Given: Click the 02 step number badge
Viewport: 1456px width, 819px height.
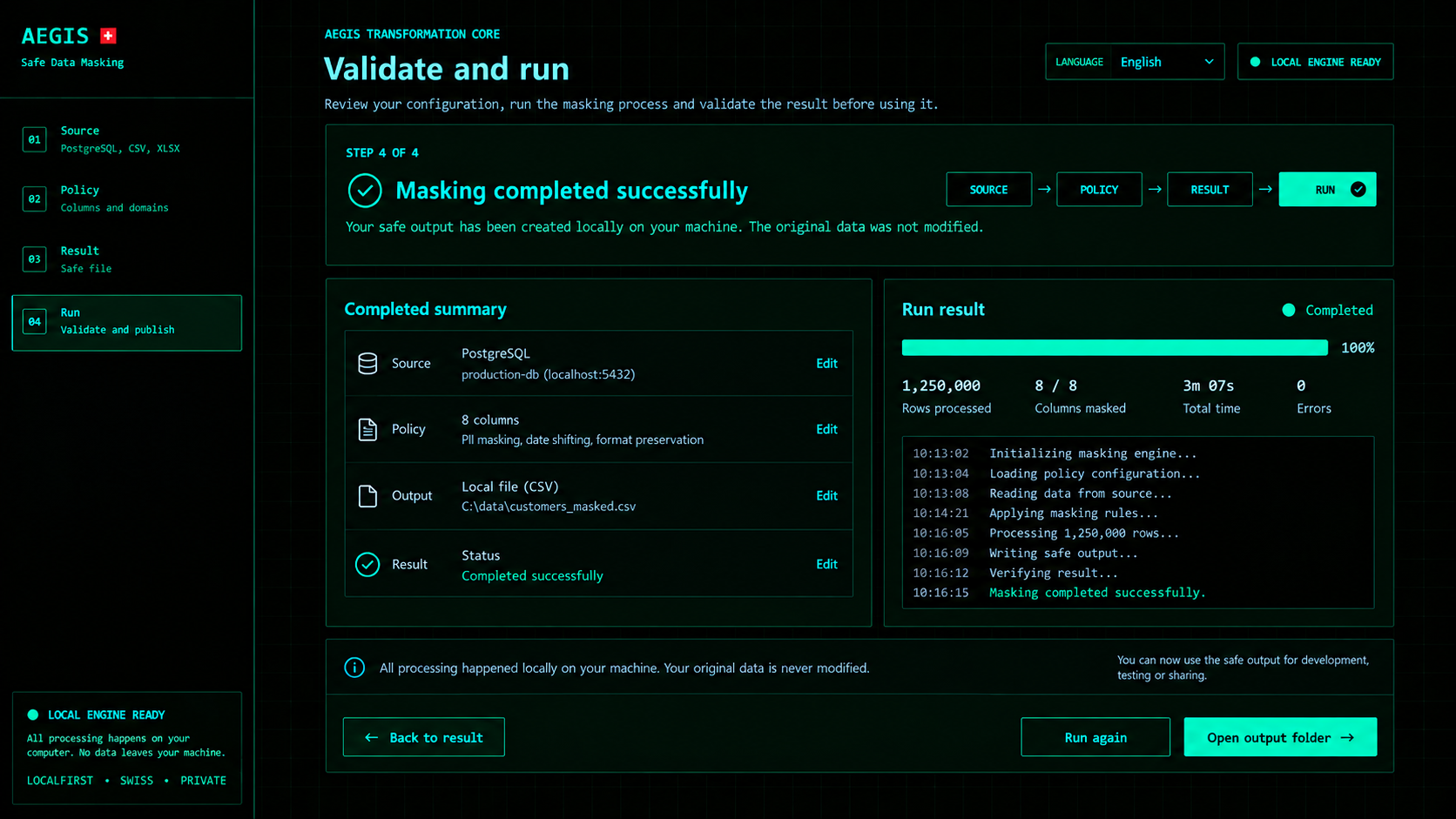Looking at the screenshot, I should coord(34,198).
